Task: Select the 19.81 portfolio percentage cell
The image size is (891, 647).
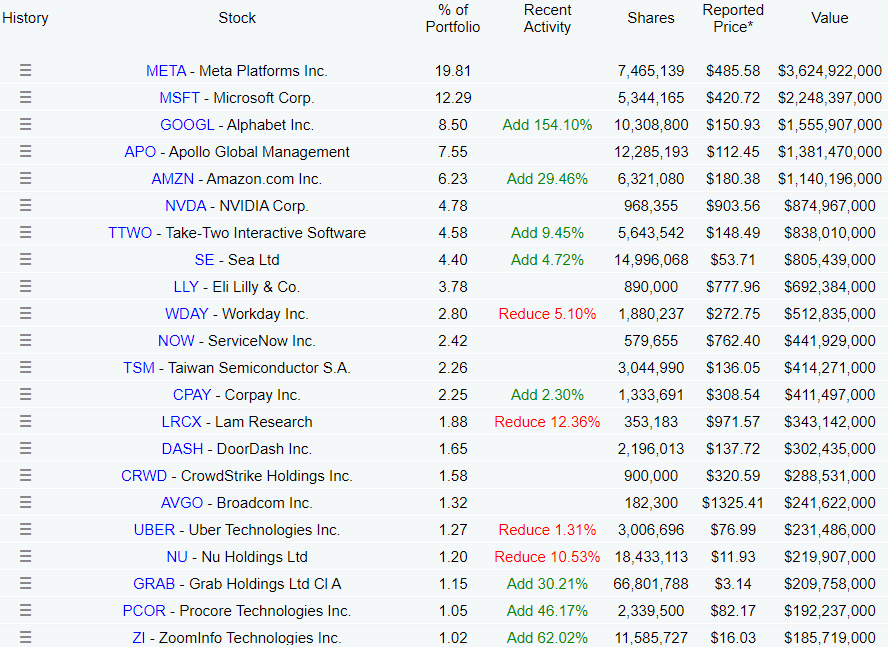Action: (x=453, y=71)
